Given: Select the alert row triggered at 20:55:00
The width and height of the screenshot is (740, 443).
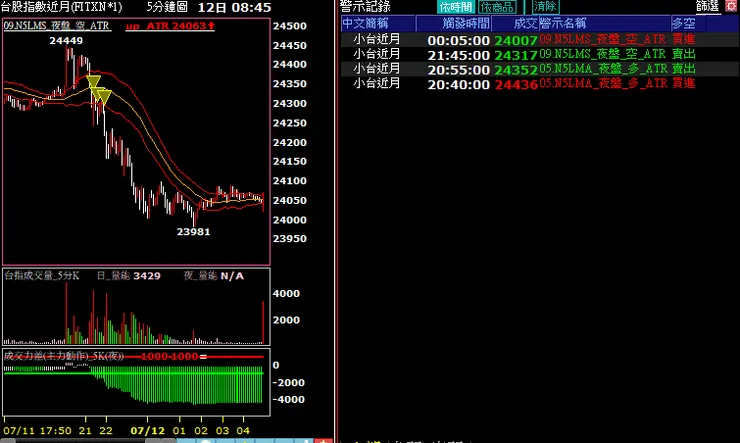Looking at the screenshot, I should point(540,69).
